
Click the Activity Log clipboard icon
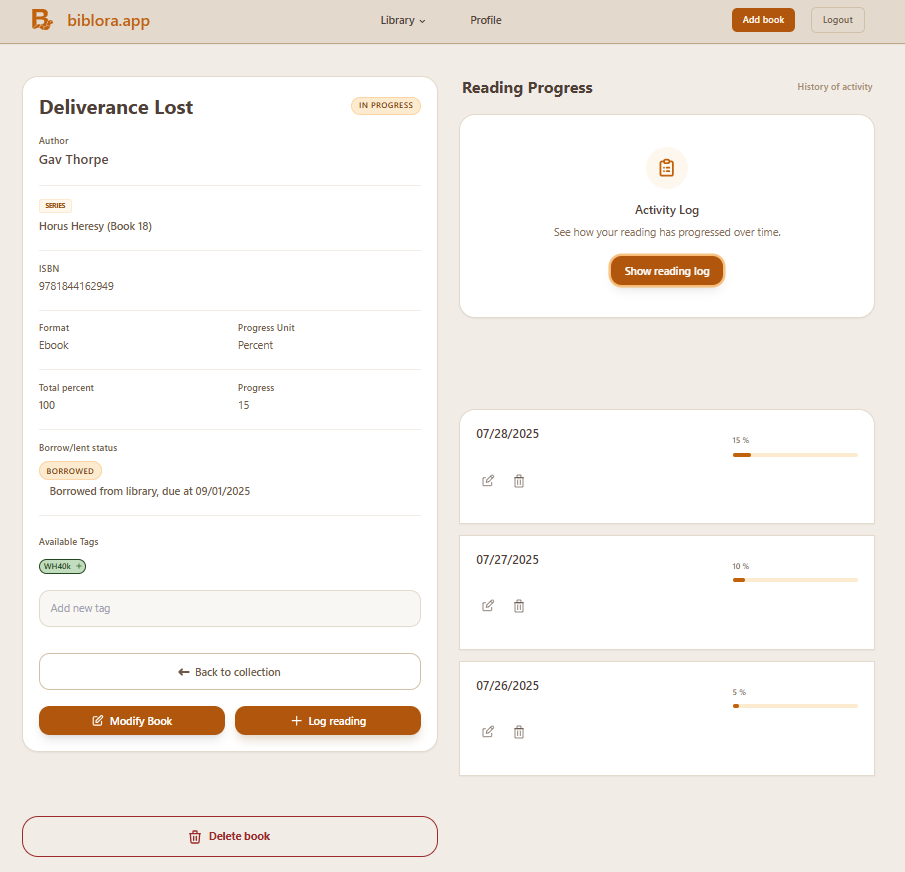(667, 168)
